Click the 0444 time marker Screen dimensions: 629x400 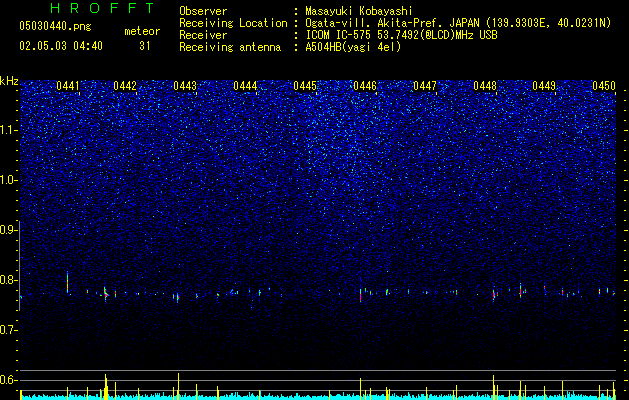[245, 86]
